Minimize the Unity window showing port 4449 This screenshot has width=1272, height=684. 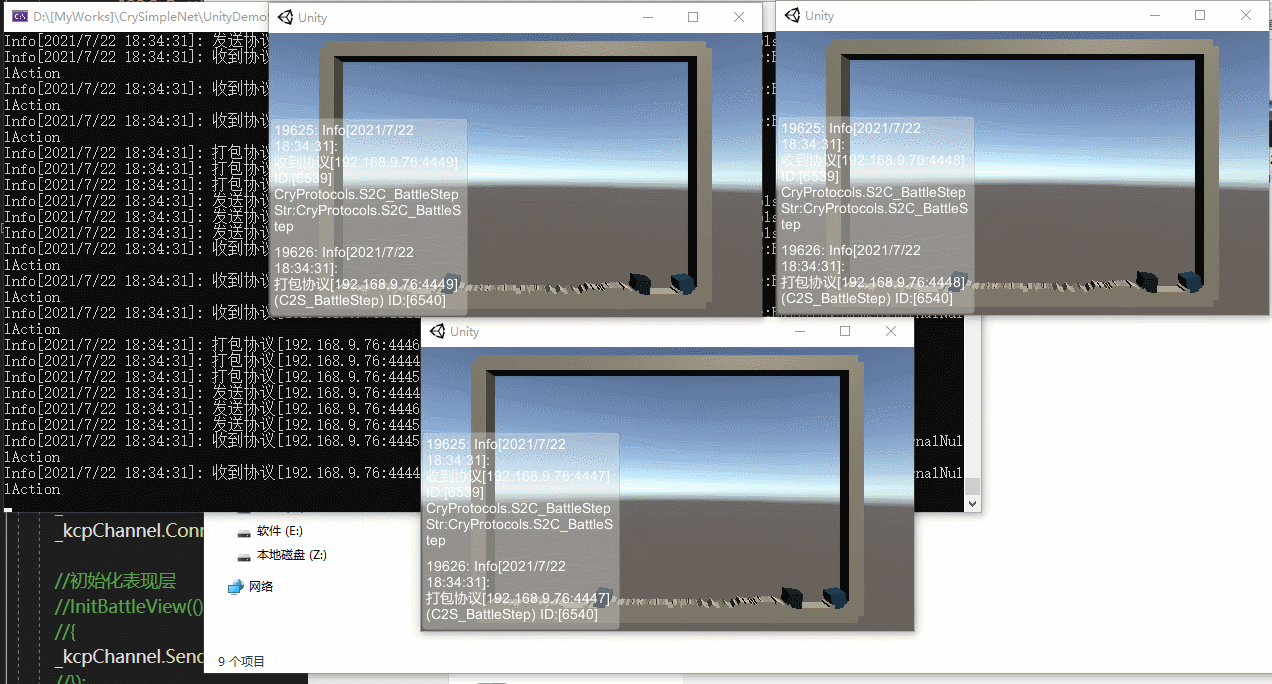(647, 17)
